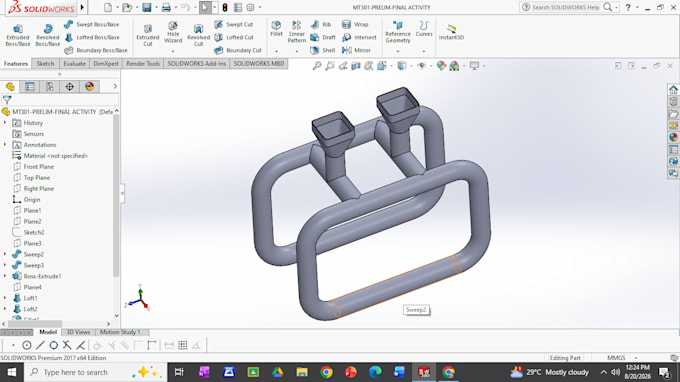Expand the SOLIDWORKS menu arrow

click(x=82, y=7)
